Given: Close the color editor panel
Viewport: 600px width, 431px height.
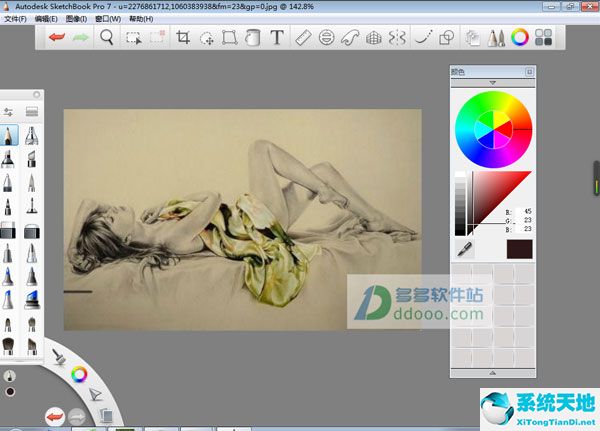Looking at the screenshot, I should coord(529,72).
